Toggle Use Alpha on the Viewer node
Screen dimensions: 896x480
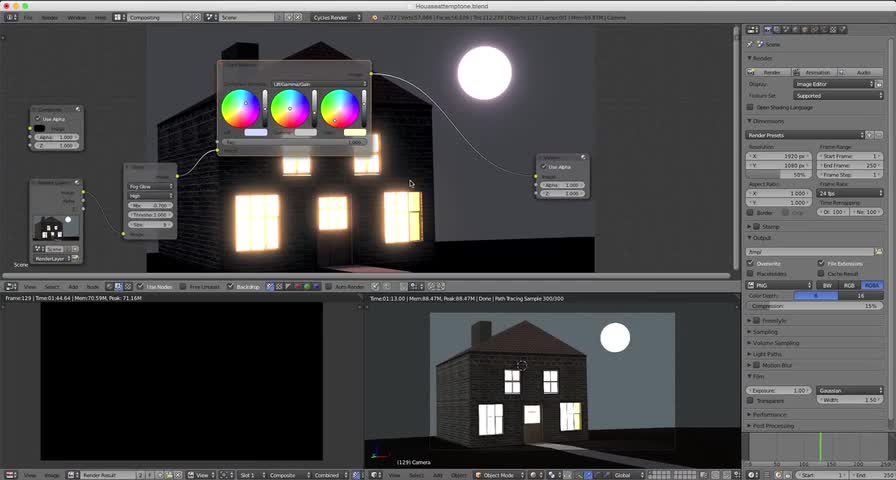coord(543,167)
